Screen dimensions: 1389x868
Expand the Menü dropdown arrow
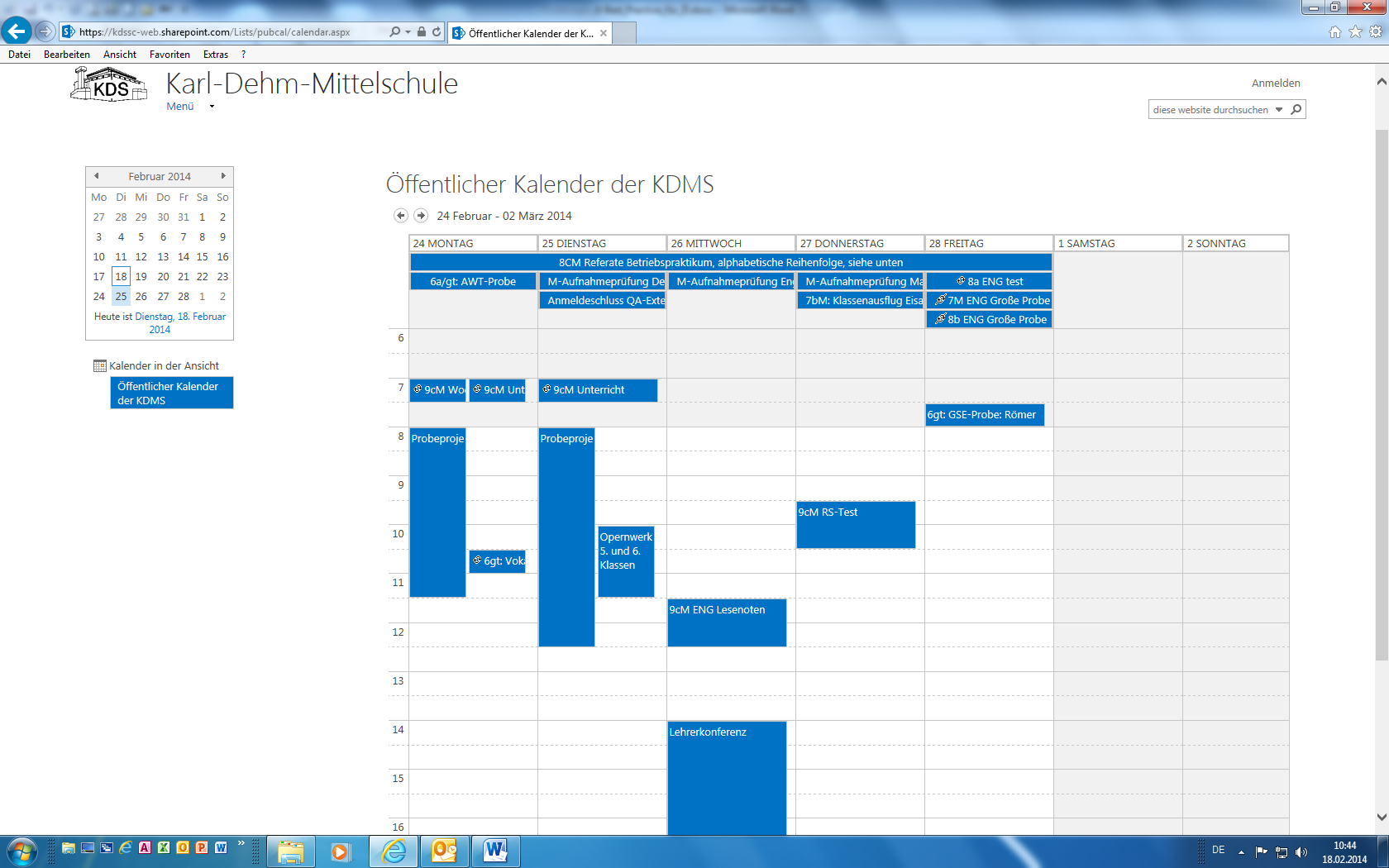pyautogui.click(x=212, y=107)
